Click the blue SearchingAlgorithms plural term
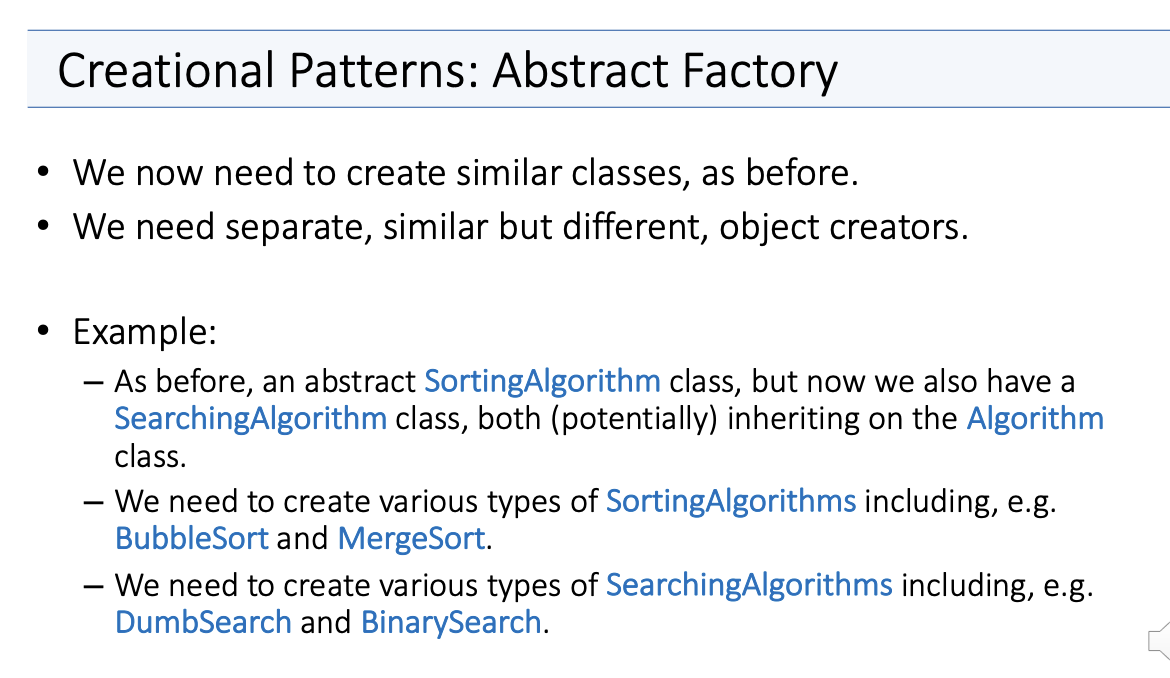The height and width of the screenshot is (678, 1170). pos(749,585)
